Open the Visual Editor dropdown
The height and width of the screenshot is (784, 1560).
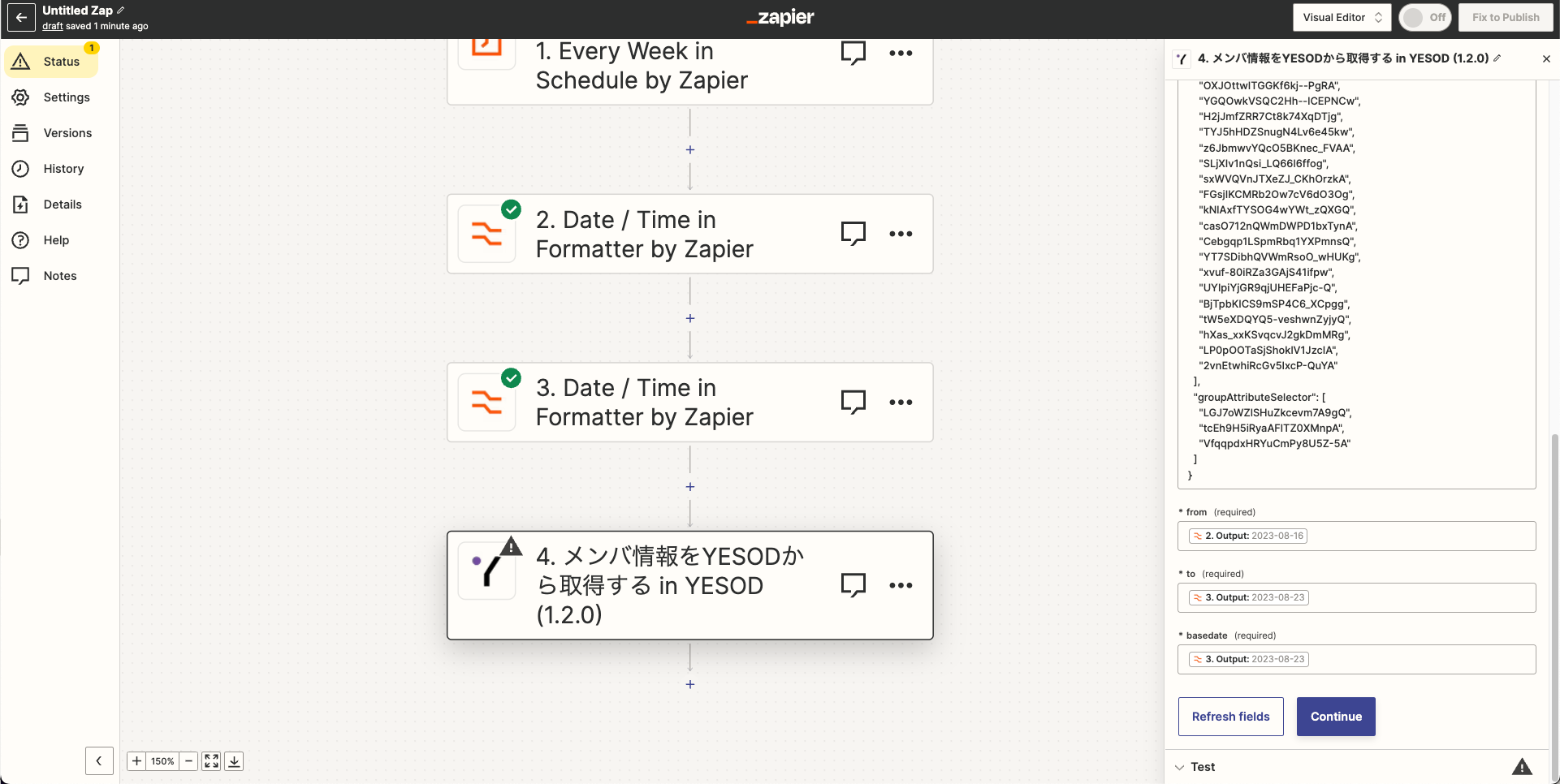(1342, 17)
